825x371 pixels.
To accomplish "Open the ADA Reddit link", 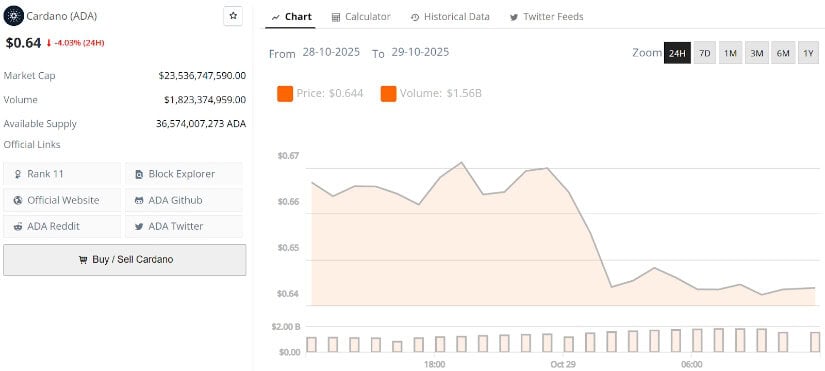I will 62,226.
